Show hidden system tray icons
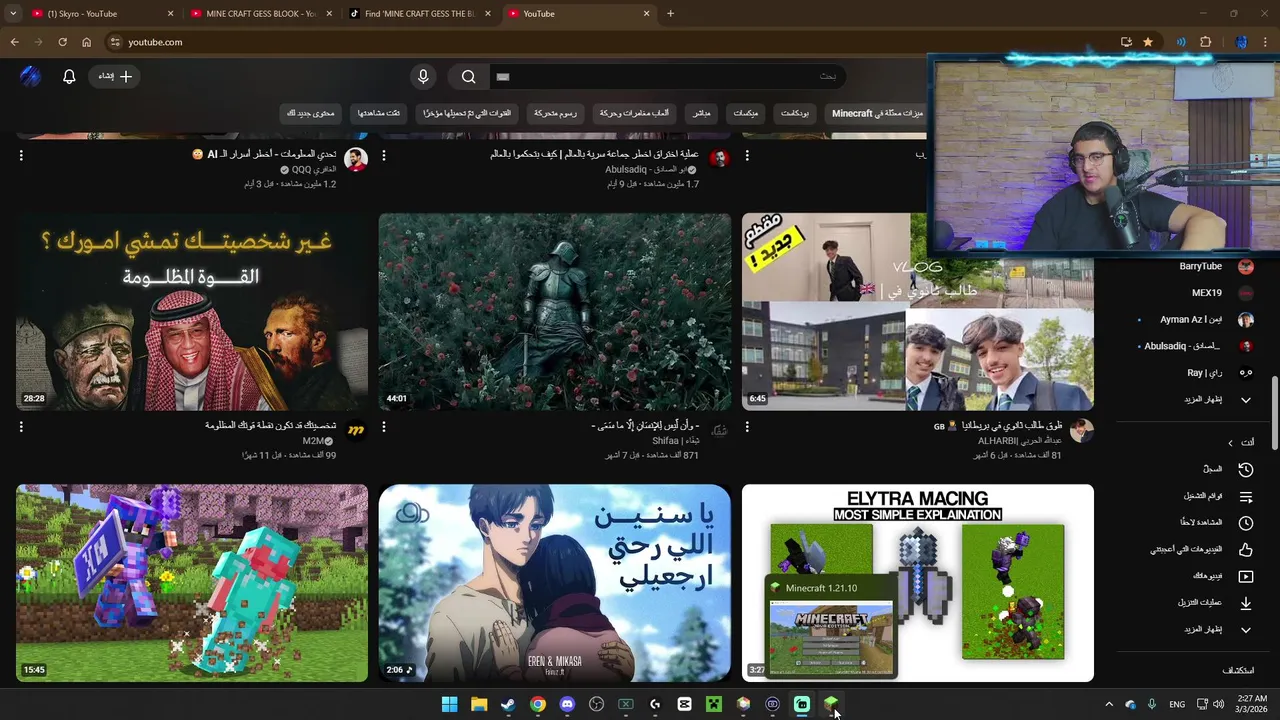The width and height of the screenshot is (1280, 720). click(1108, 704)
